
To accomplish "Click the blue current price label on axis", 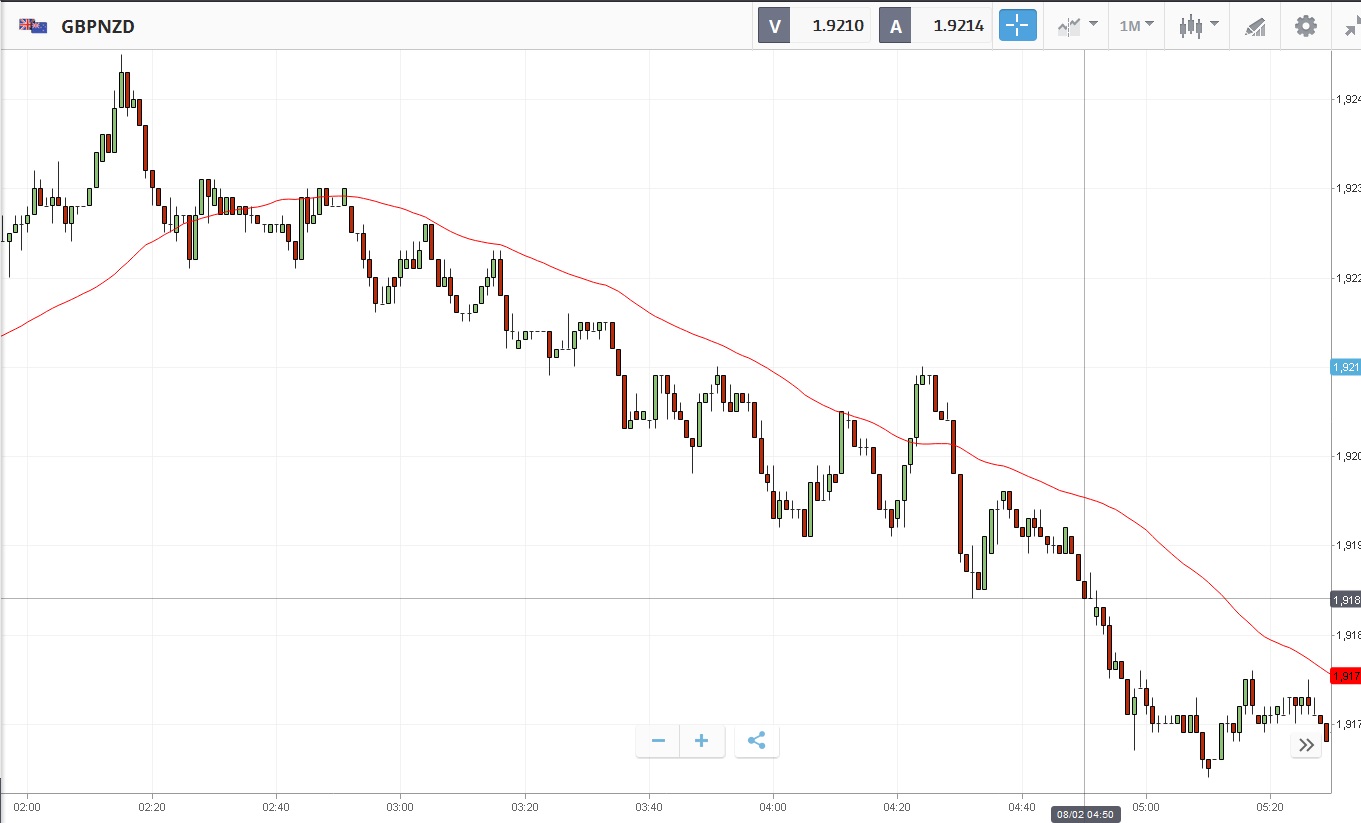I will 1346,367.
